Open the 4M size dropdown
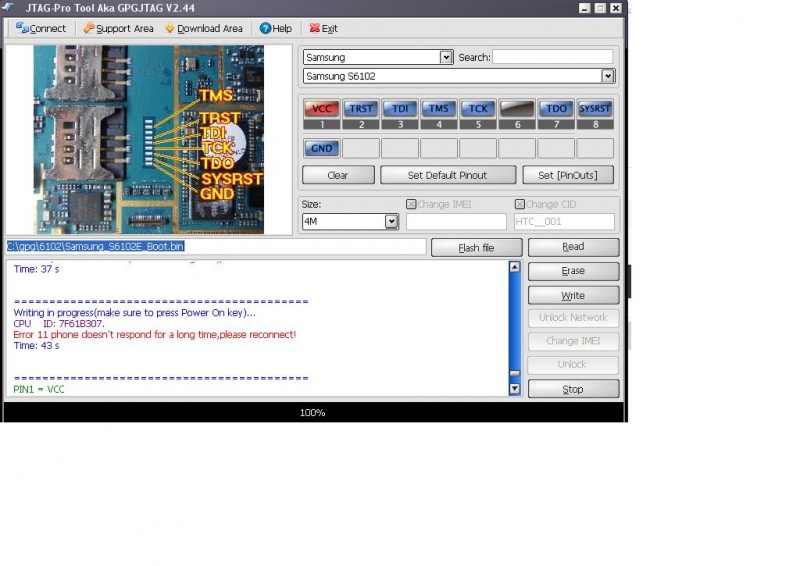 (x=391, y=222)
